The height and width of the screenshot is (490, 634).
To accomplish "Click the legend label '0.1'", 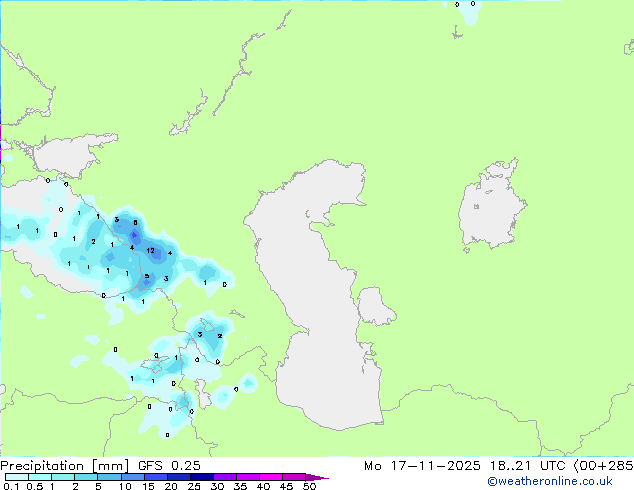I will 11,486.
